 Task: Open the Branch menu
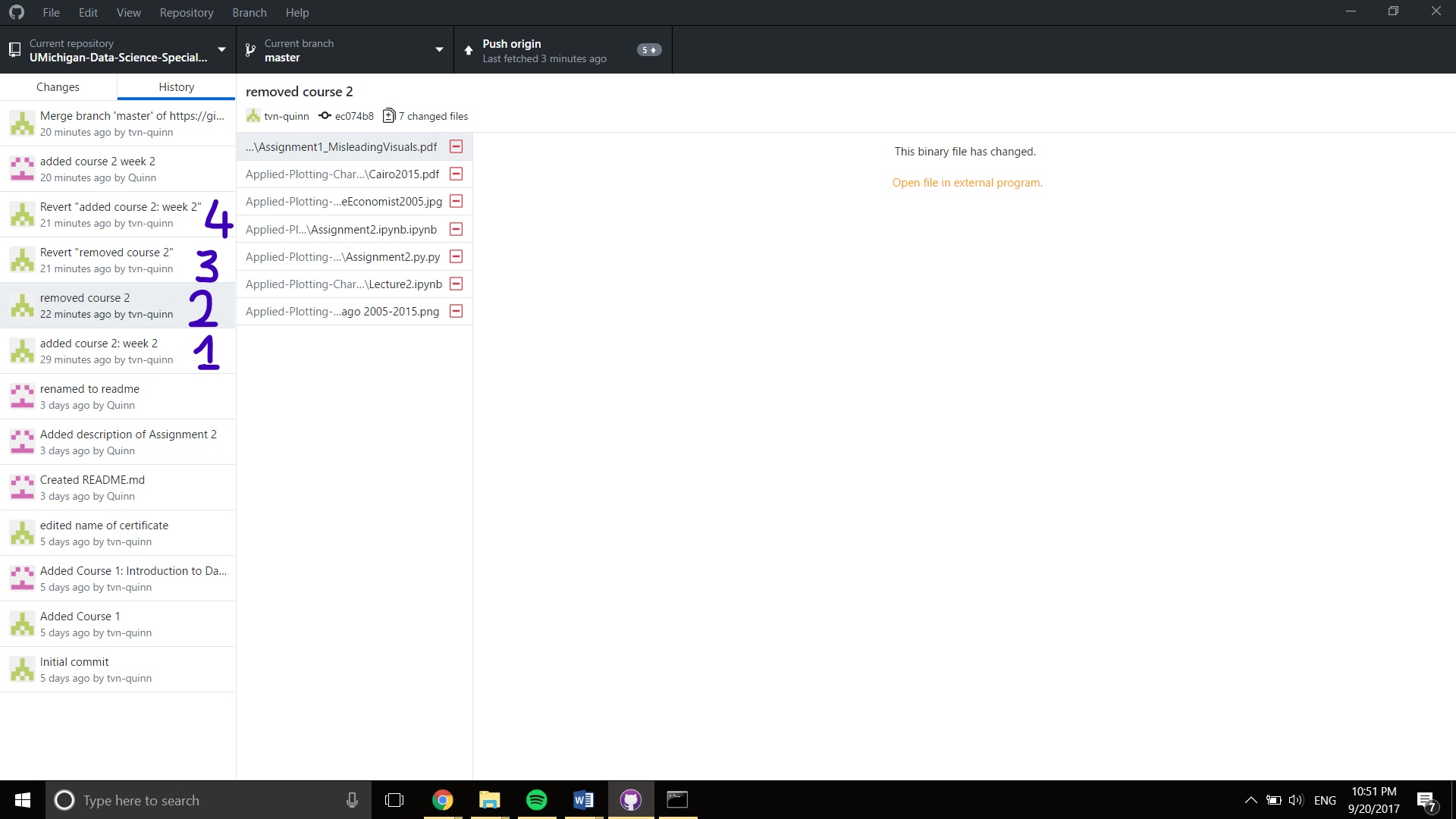pyautogui.click(x=249, y=12)
